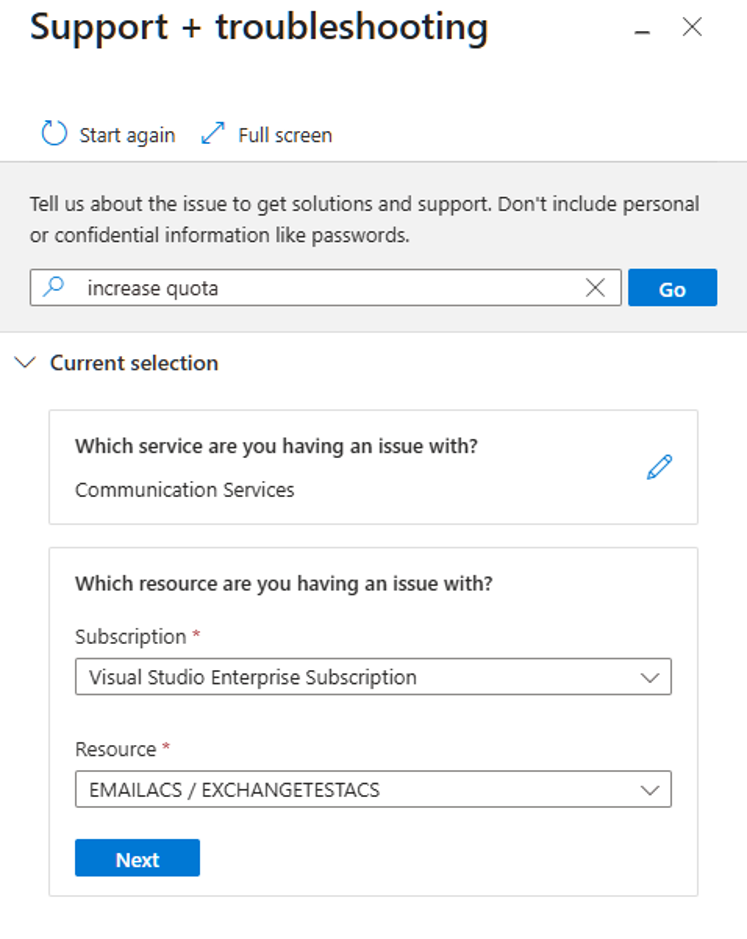Click the Support + troubleshooting title
The image size is (747, 939).
click(x=259, y=28)
